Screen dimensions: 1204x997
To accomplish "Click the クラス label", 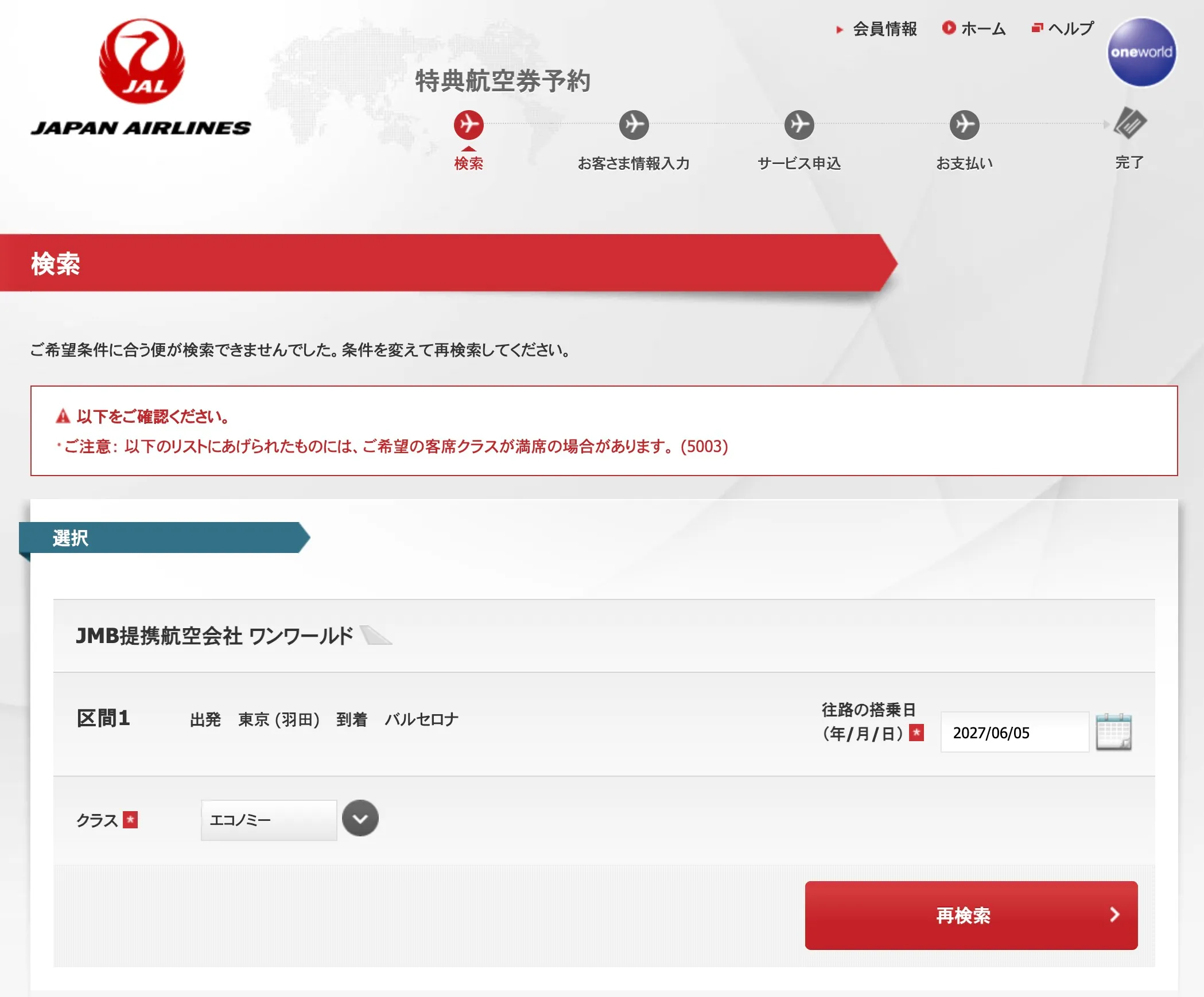I will tap(97, 820).
